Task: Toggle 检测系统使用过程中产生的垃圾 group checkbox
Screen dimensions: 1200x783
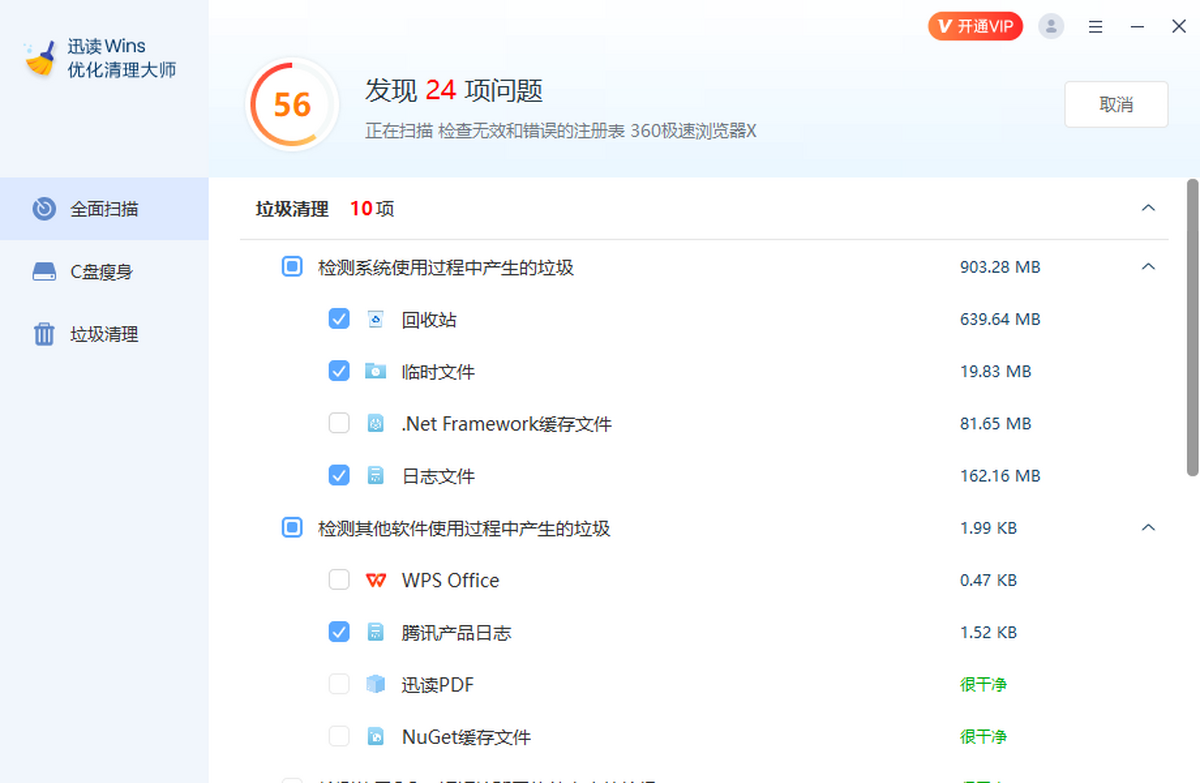Action: point(292,267)
